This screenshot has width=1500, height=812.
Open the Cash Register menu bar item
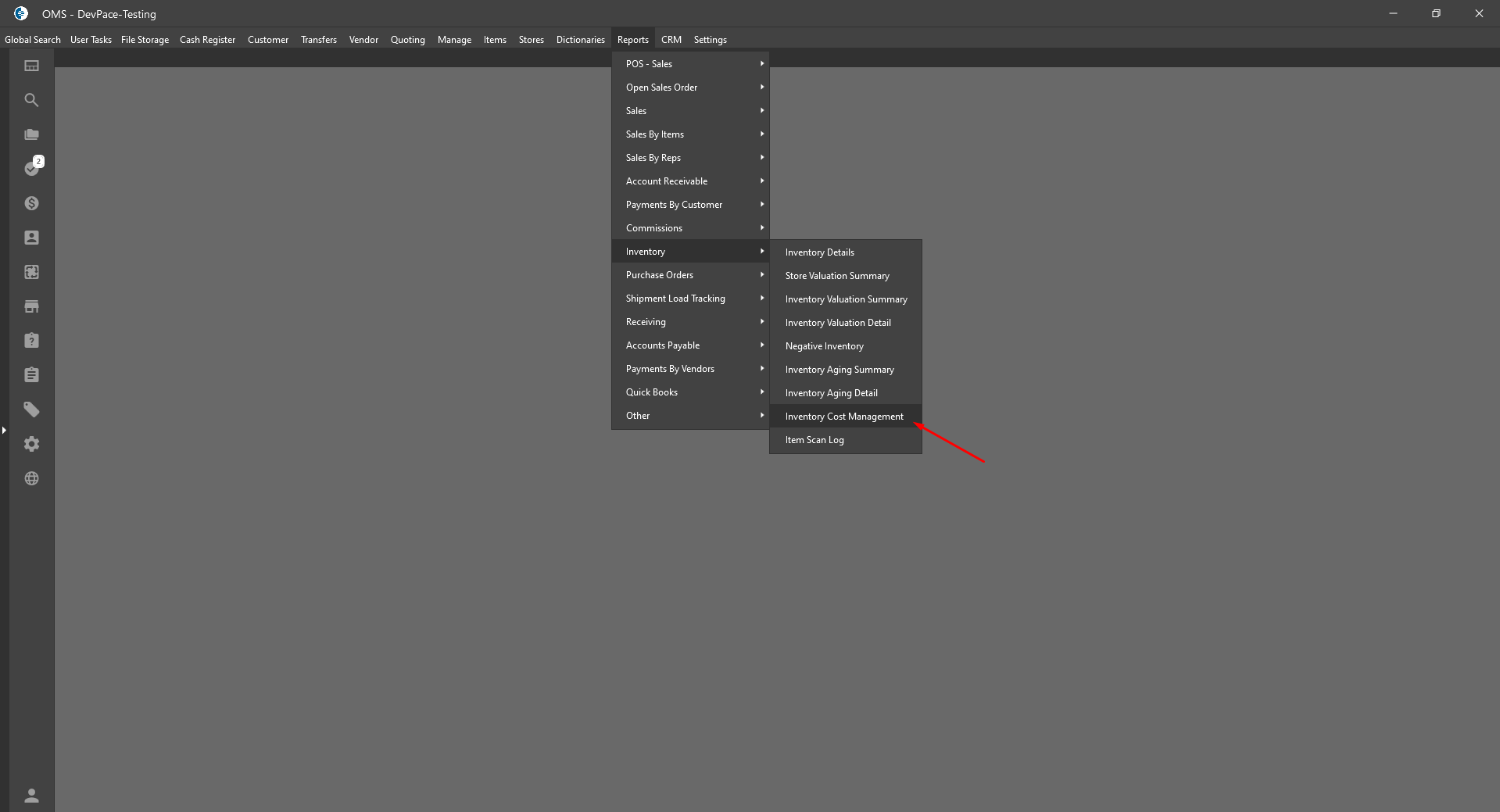point(207,40)
